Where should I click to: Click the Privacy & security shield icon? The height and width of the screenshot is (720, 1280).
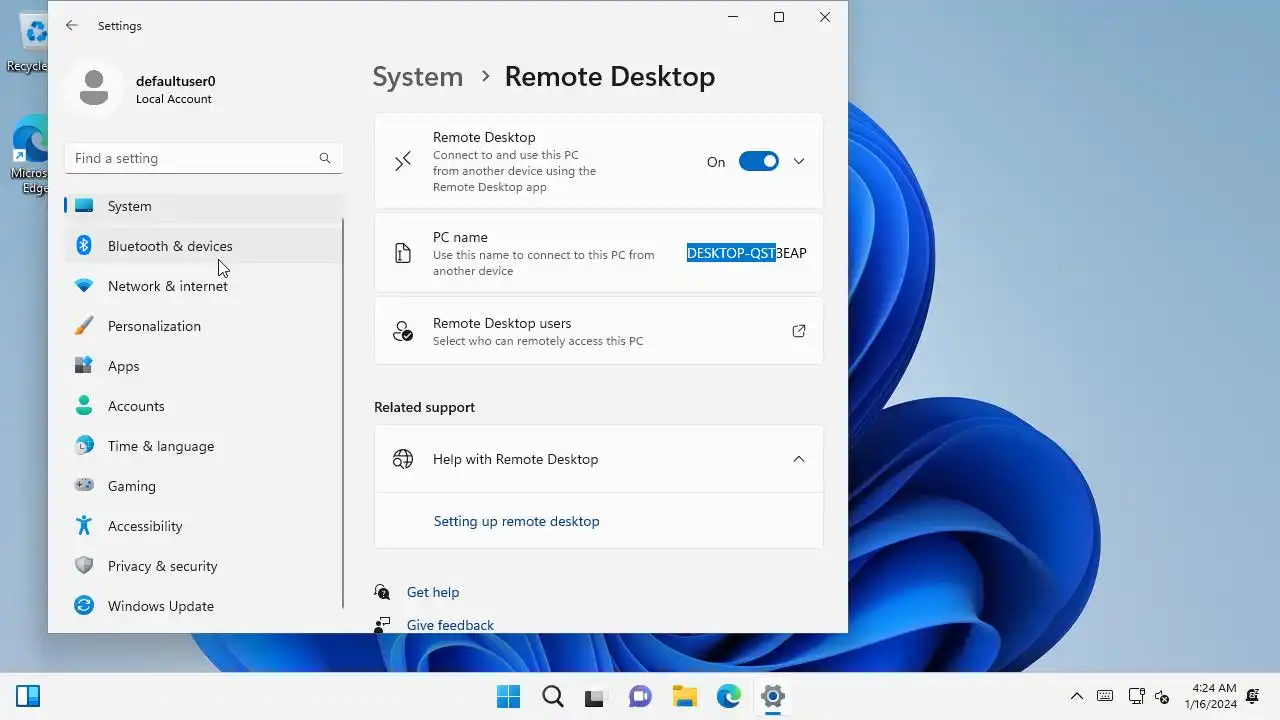[84, 566]
